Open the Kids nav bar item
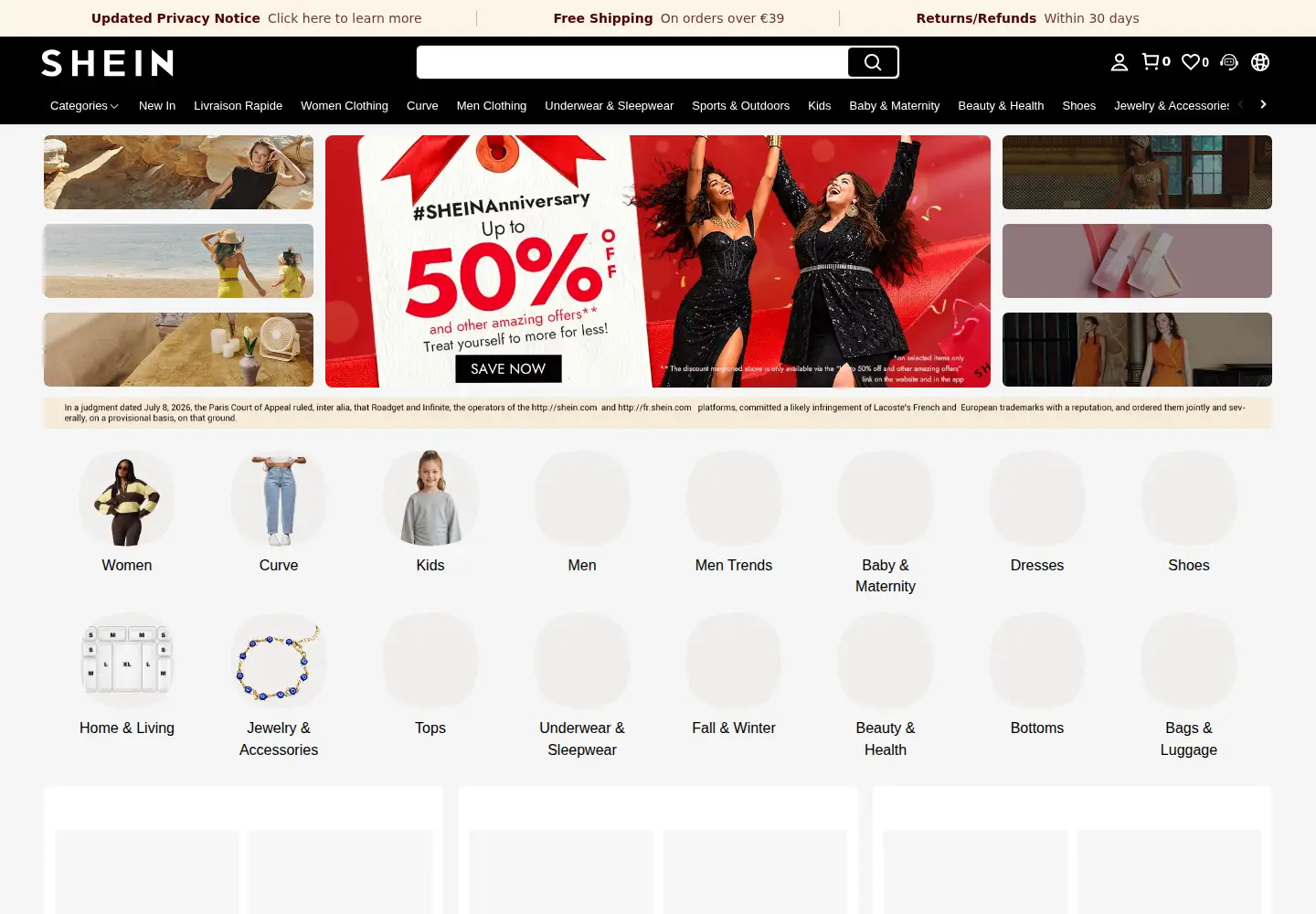The image size is (1316, 914). (820, 106)
